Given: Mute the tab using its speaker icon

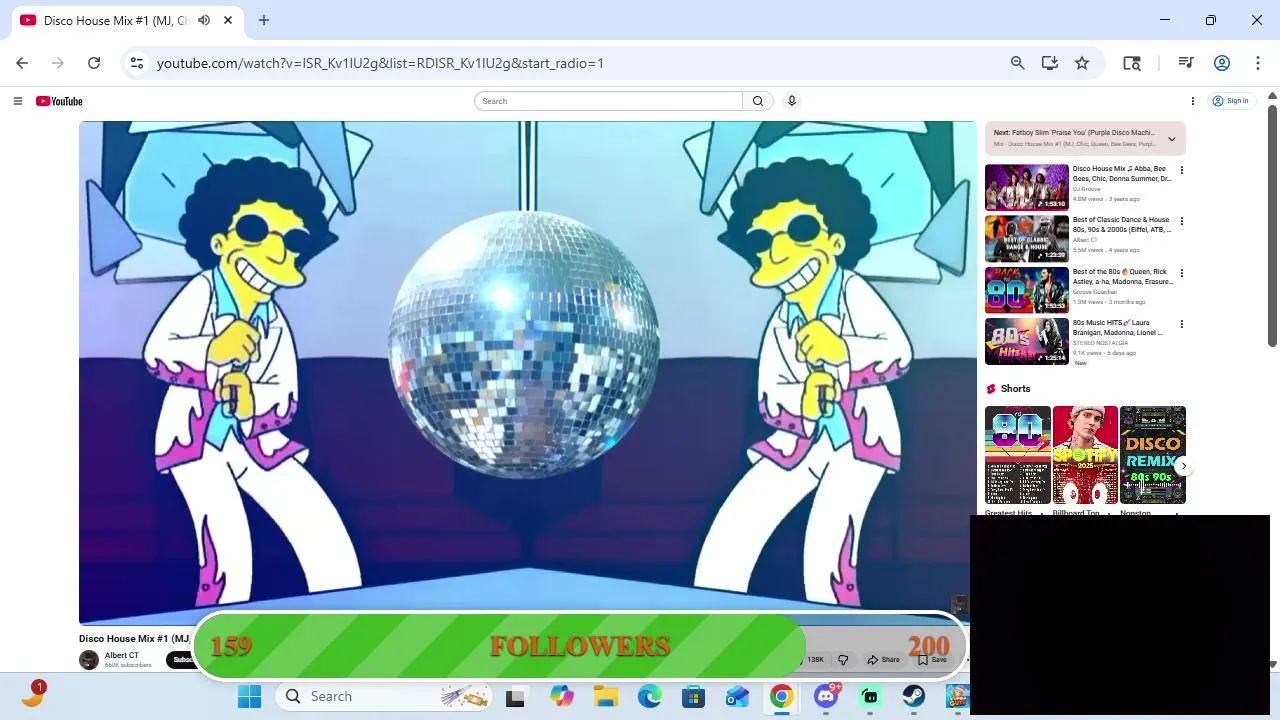Looking at the screenshot, I should 204,20.
